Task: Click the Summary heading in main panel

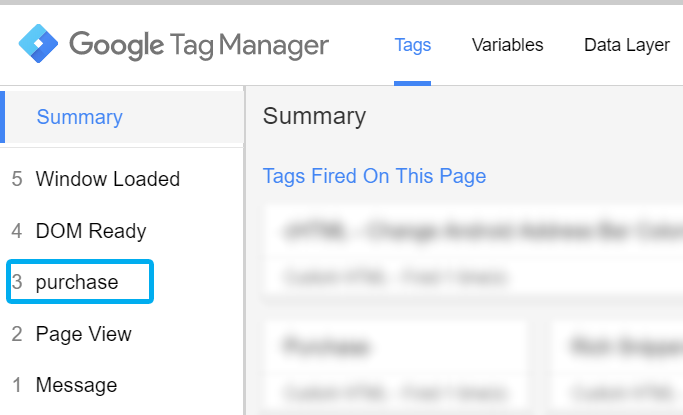Action: tap(314, 117)
